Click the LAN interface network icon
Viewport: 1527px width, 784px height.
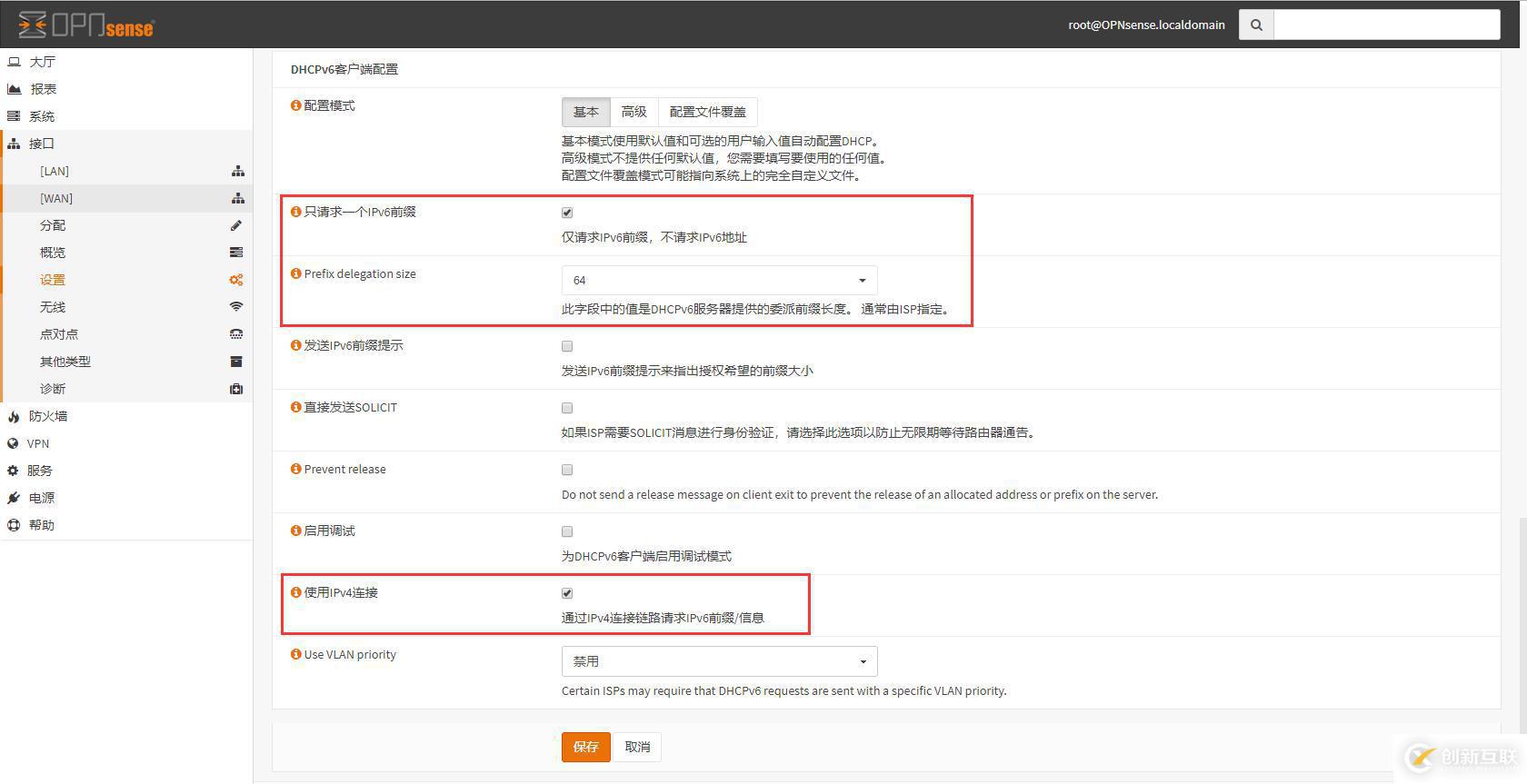[237, 171]
